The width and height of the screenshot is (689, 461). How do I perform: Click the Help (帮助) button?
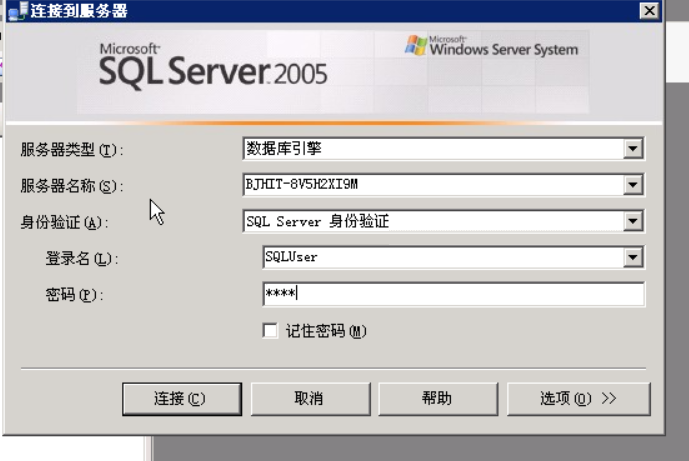tap(438, 399)
